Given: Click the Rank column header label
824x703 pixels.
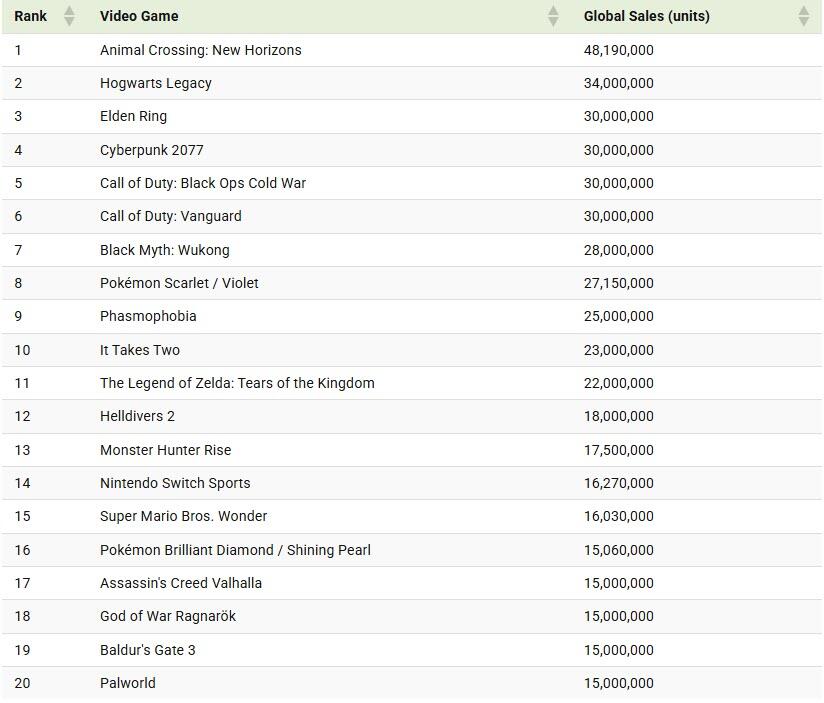Looking at the screenshot, I should coord(31,16).
